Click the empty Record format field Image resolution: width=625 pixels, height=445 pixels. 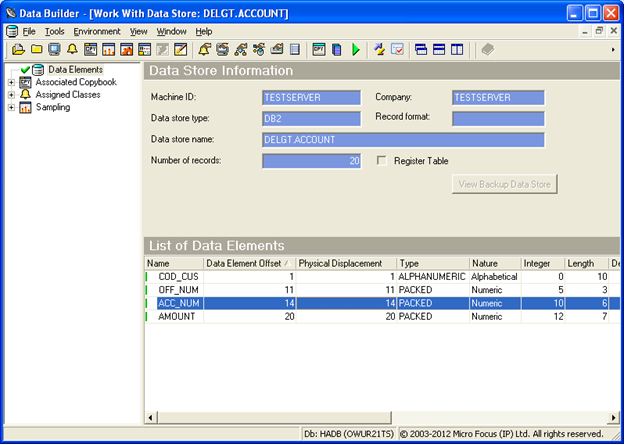pyautogui.click(x=498, y=119)
